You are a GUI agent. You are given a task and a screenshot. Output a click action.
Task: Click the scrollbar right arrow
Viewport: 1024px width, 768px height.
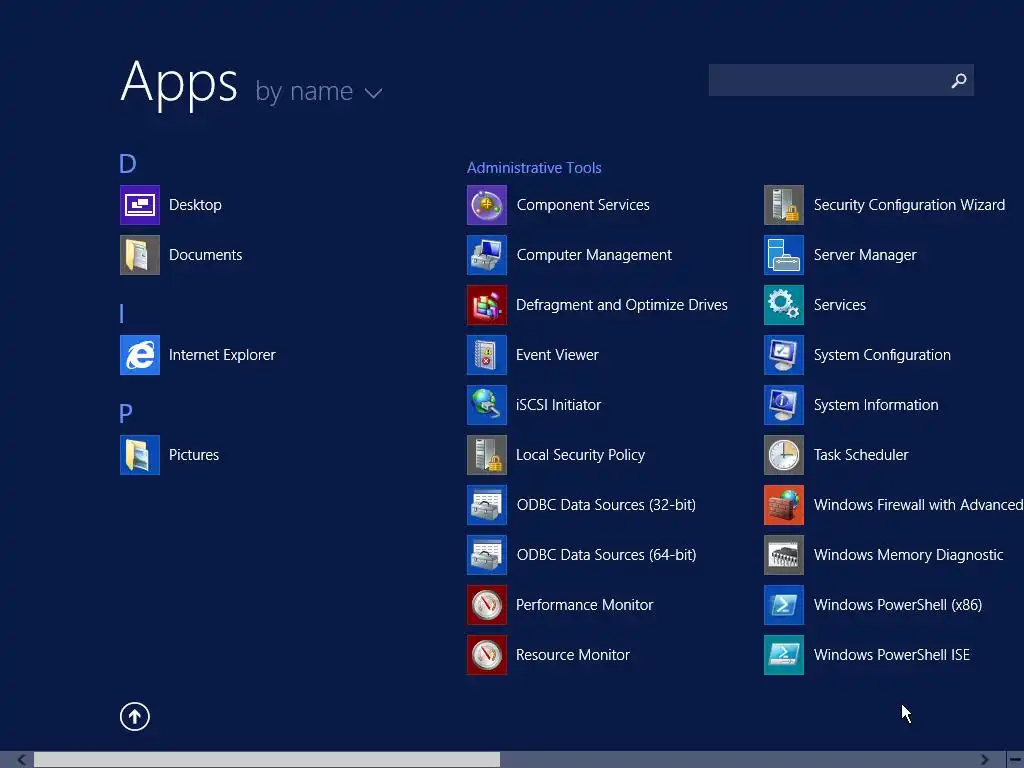984,760
